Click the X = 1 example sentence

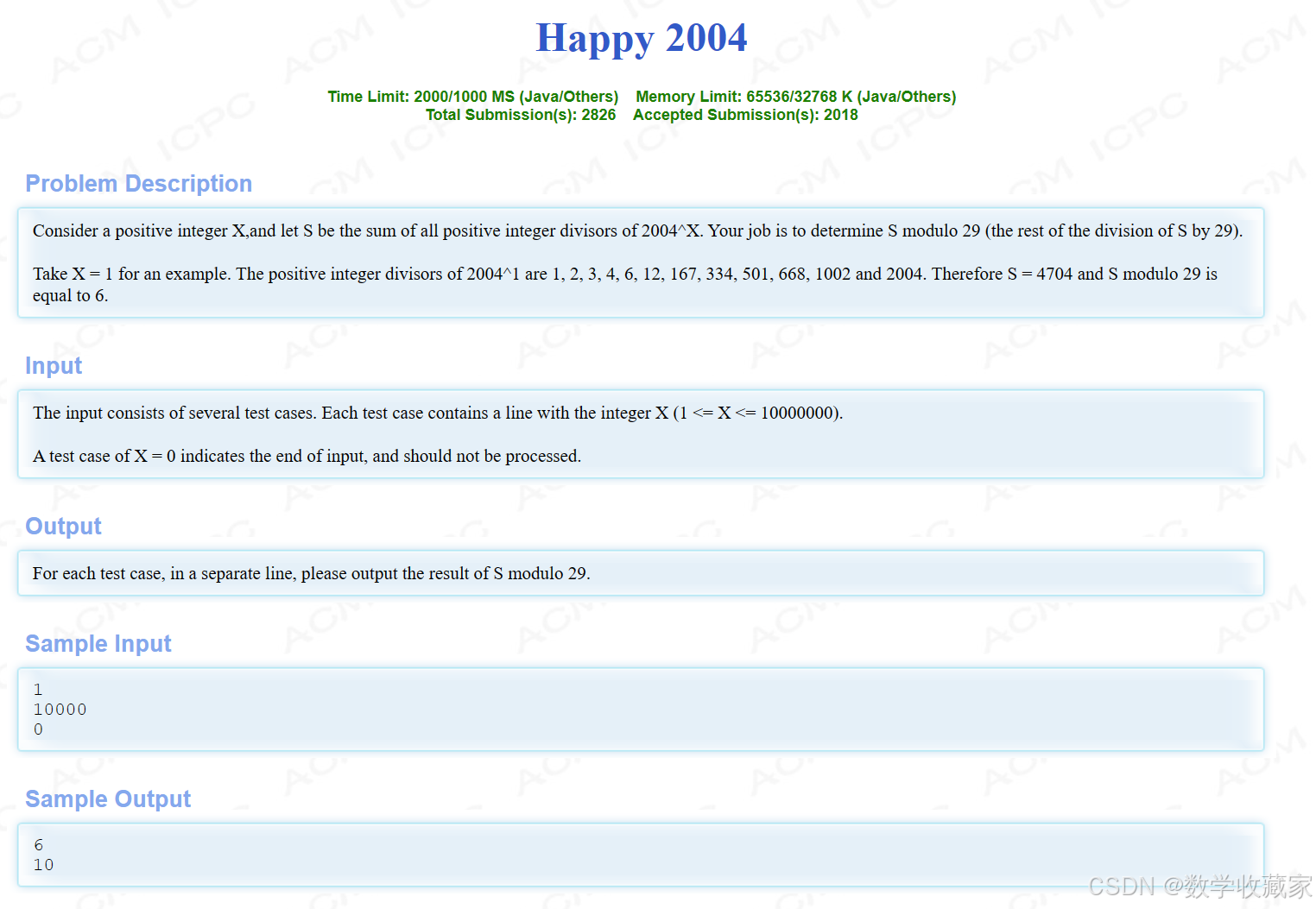(x=622, y=274)
